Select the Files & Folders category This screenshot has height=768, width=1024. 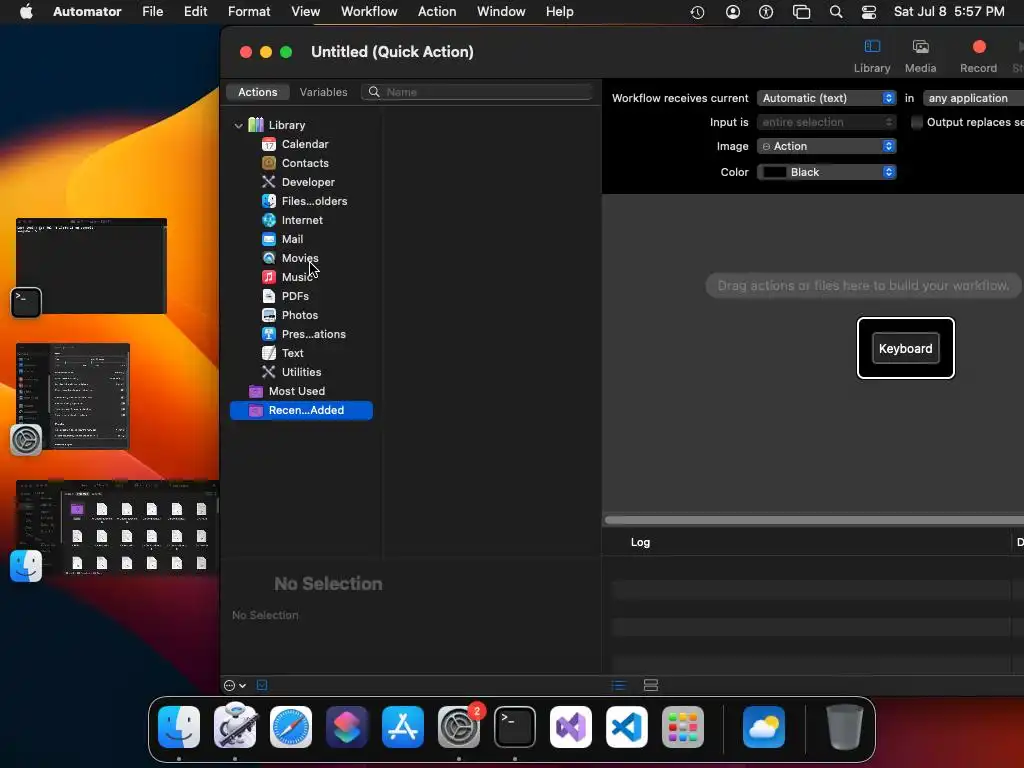tap(313, 200)
